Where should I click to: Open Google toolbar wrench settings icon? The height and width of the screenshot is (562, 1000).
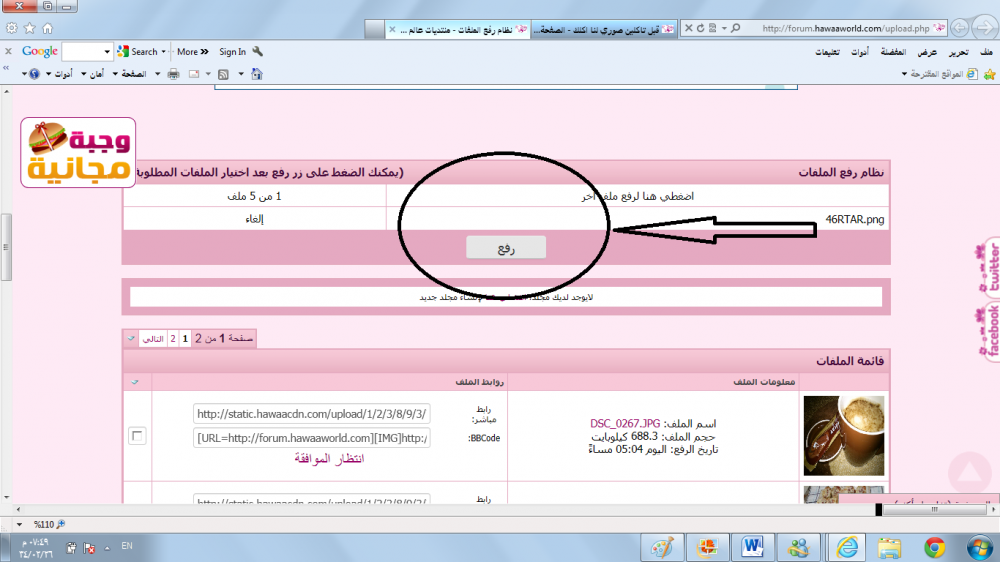coord(258,52)
